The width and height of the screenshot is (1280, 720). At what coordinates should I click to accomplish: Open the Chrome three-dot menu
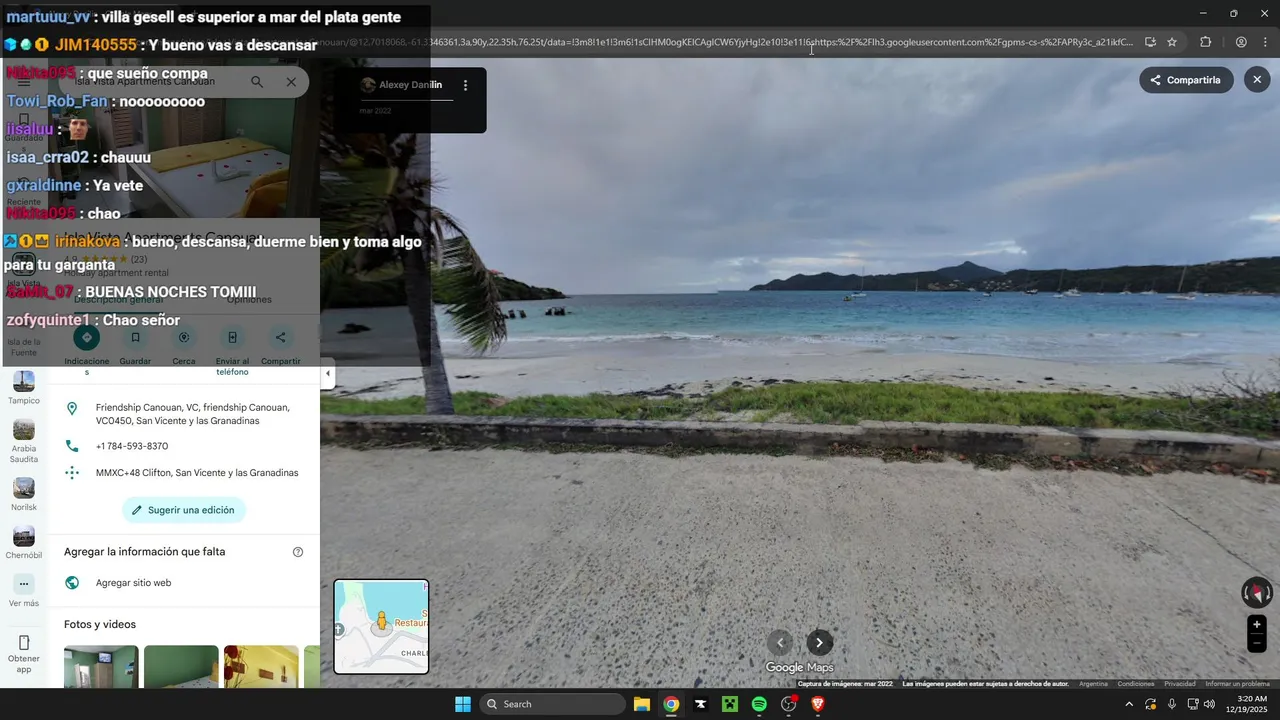pos(1266,42)
